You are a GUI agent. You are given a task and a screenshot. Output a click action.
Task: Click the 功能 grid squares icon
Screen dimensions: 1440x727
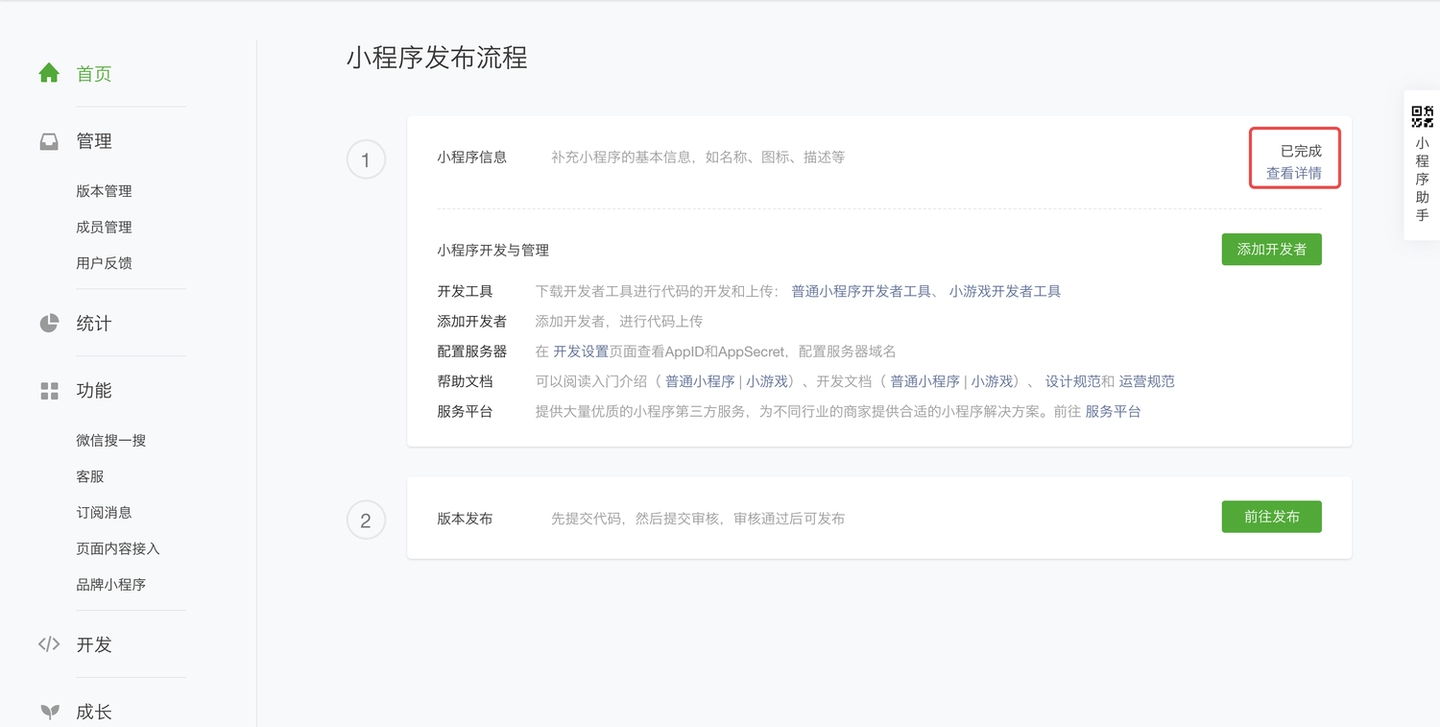click(49, 391)
